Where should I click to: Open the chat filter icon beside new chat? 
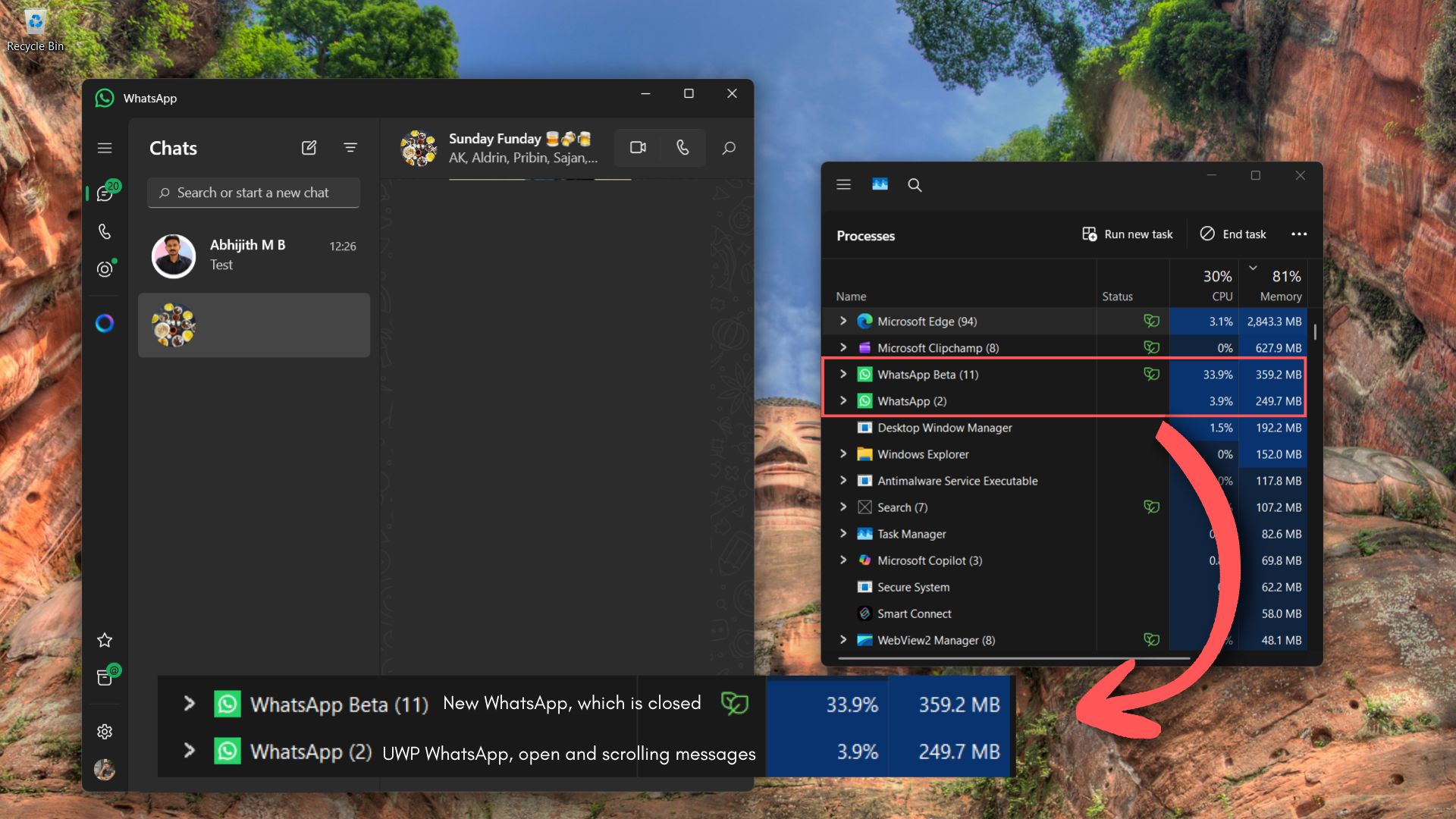coord(350,147)
